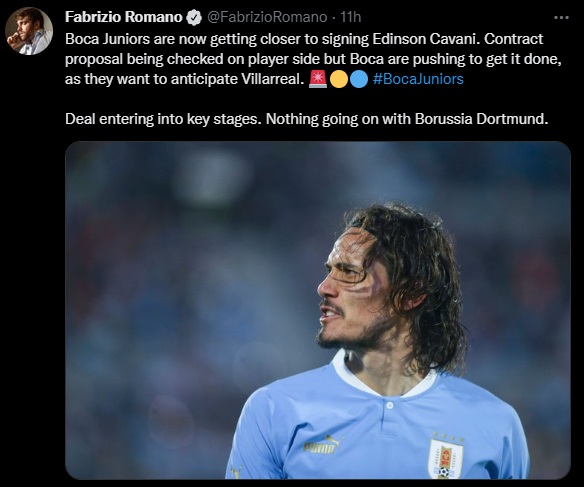The image size is (584, 487).
Task: Click the Fabrizio Romano display name
Action: [124, 17]
